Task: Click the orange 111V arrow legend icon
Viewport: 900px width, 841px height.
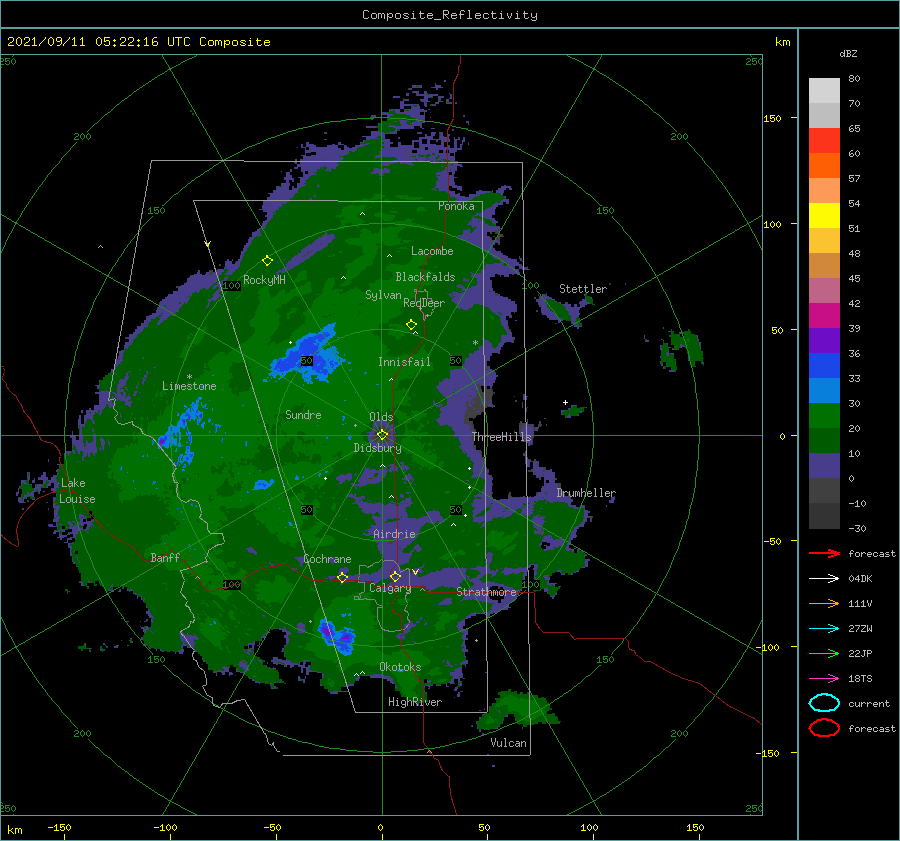Action: point(824,603)
